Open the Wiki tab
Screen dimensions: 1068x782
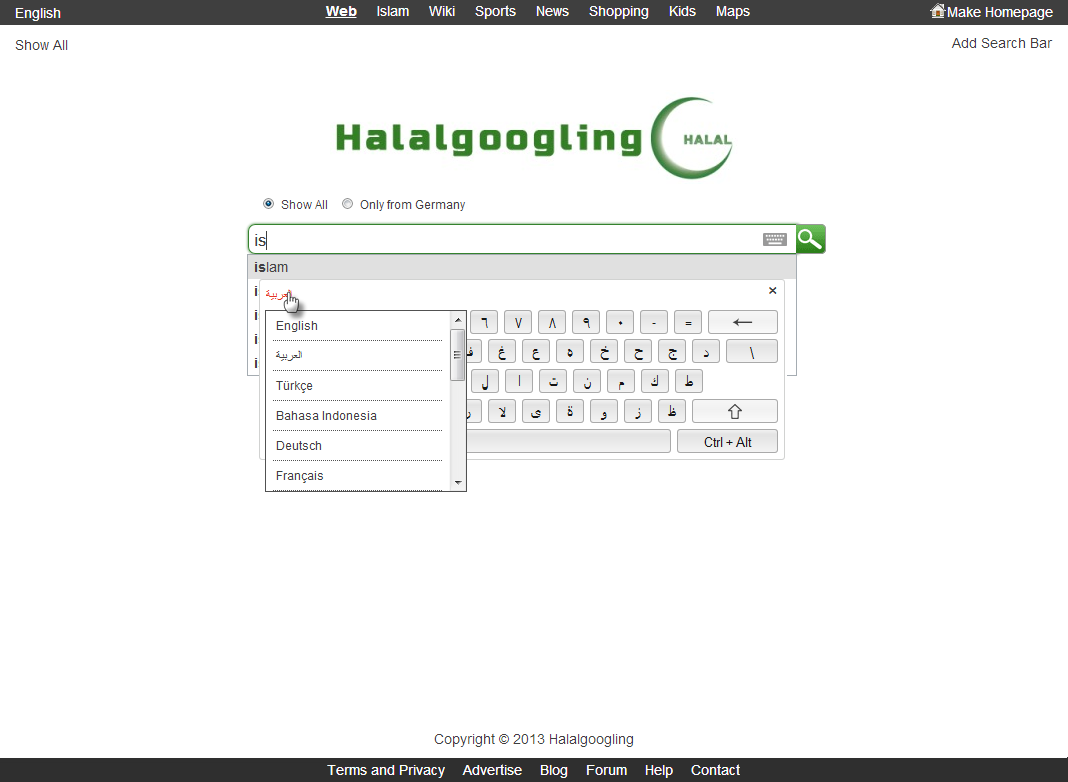click(x=442, y=12)
